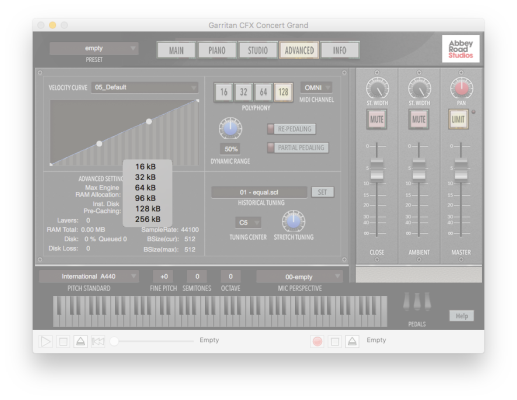Click the Stretch Tuning knob
The width and height of the screenshot is (517, 400).
293,221
